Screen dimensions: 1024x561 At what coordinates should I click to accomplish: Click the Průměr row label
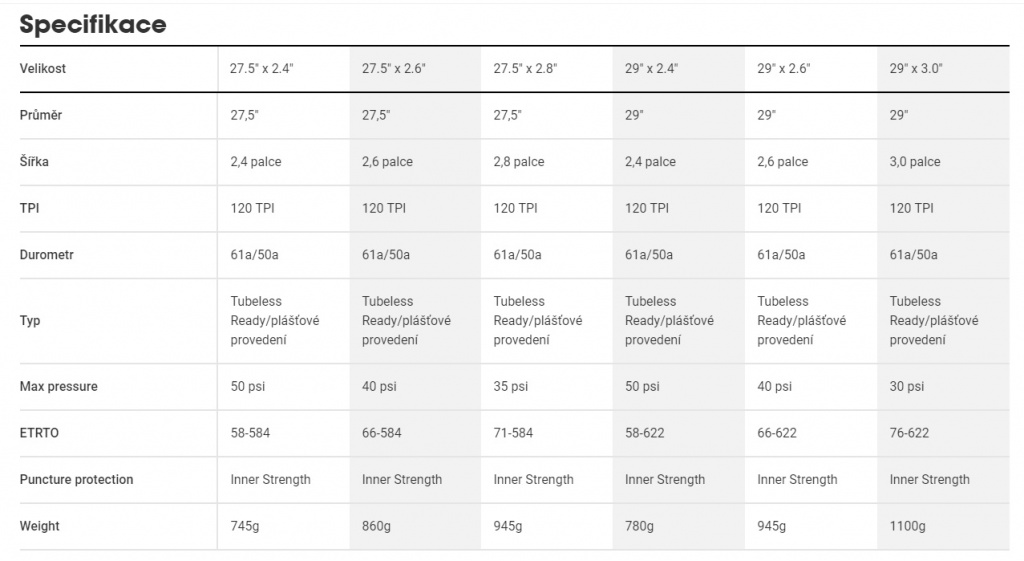pyautogui.click(x=40, y=115)
